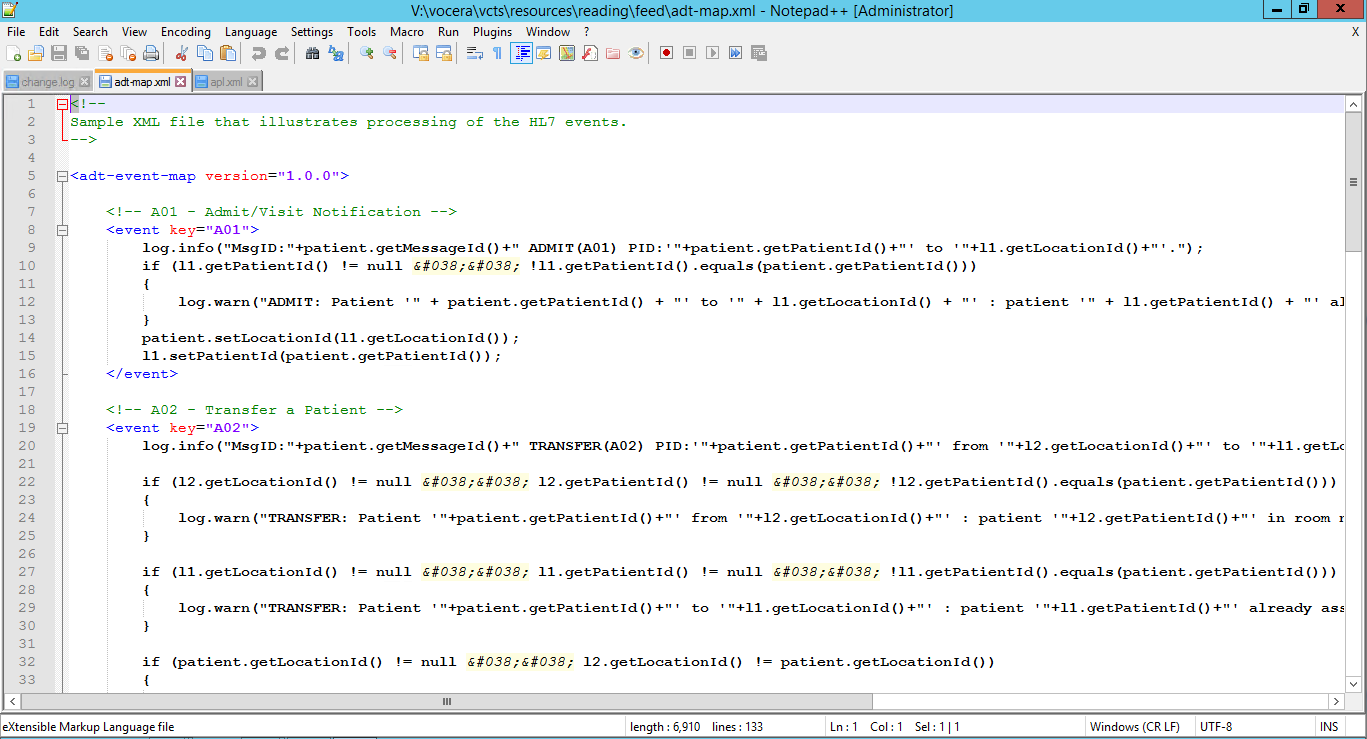Click the Windows (CR LF) status field
Screen dimensions: 1367x739
click(x=1134, y=727)
